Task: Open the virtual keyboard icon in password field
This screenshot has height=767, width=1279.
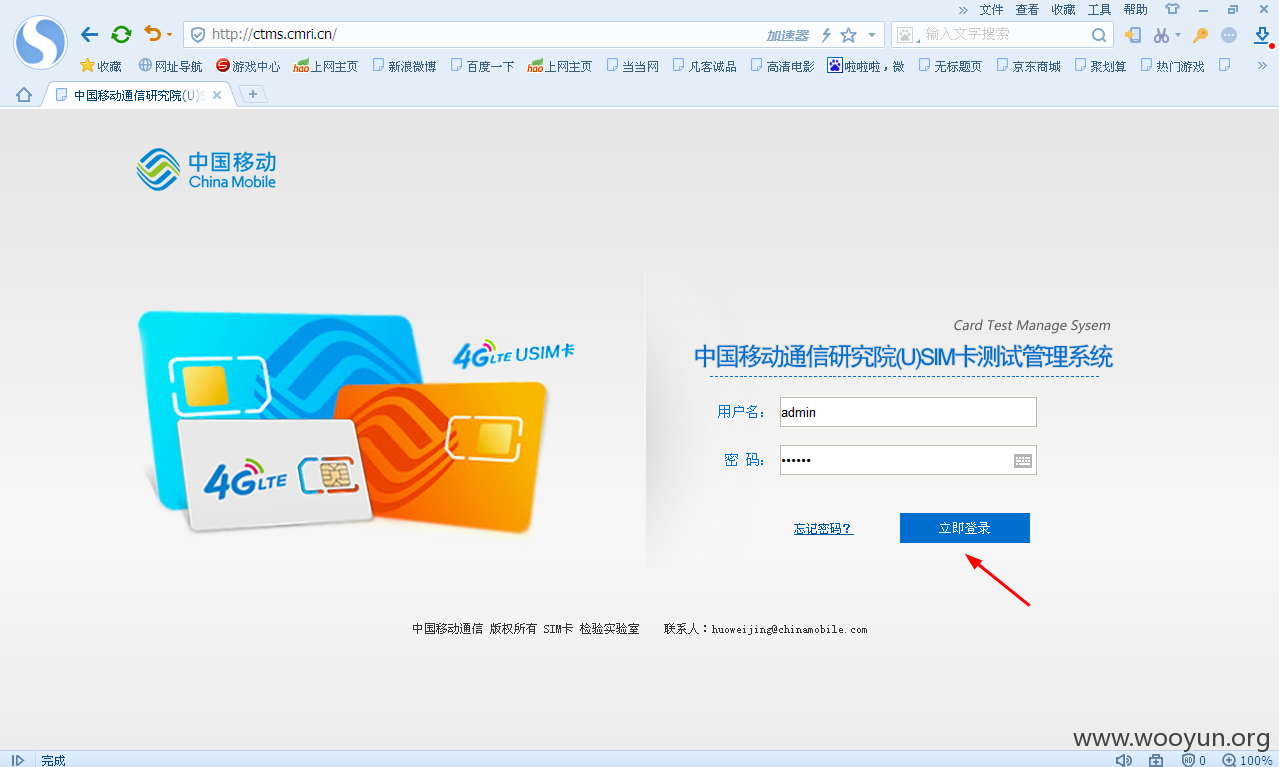Action: (1023, 461)
